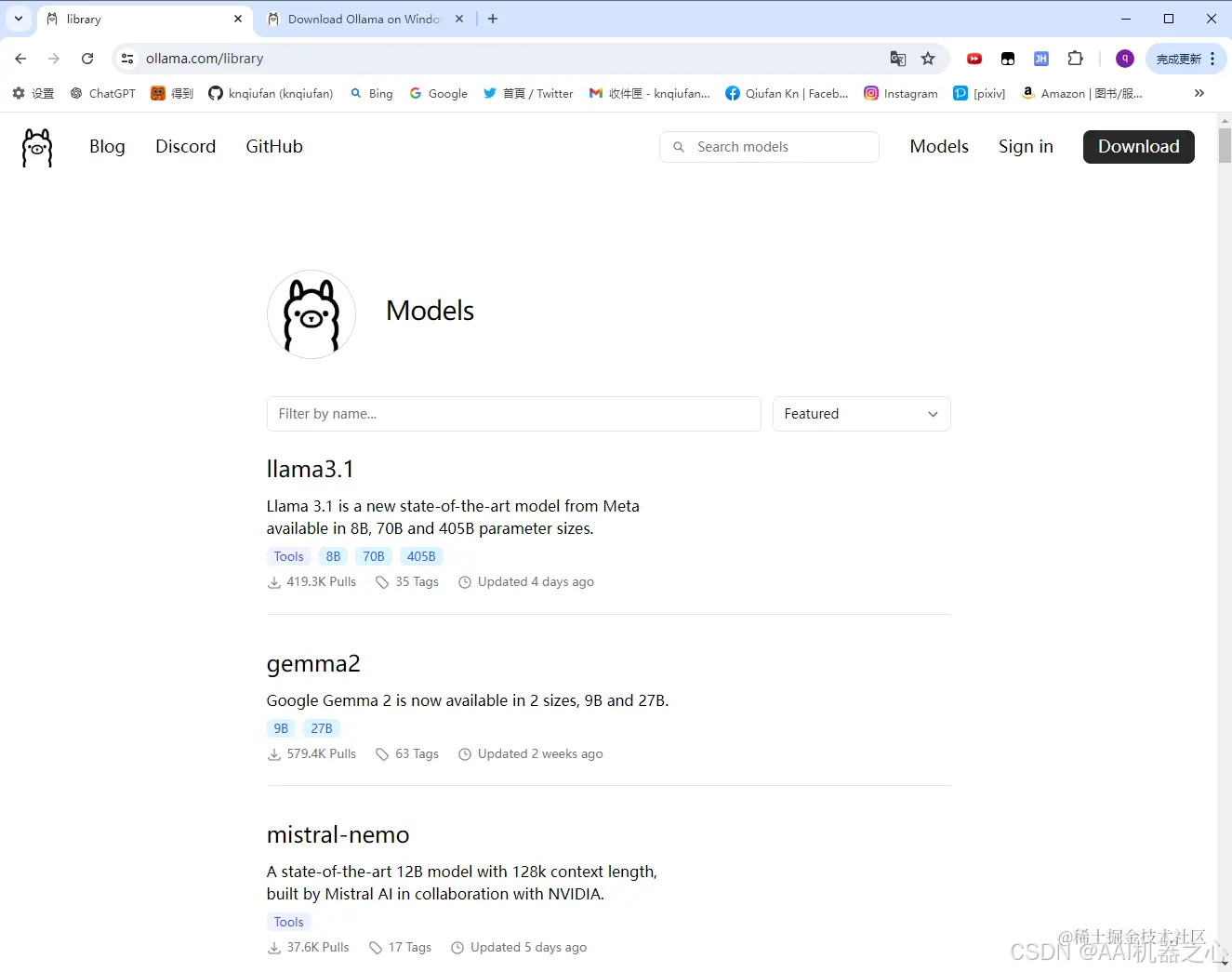Click Sign in
Image resolution: width=1232 pixels, height=972 pixels.
tap(1026, 147)
